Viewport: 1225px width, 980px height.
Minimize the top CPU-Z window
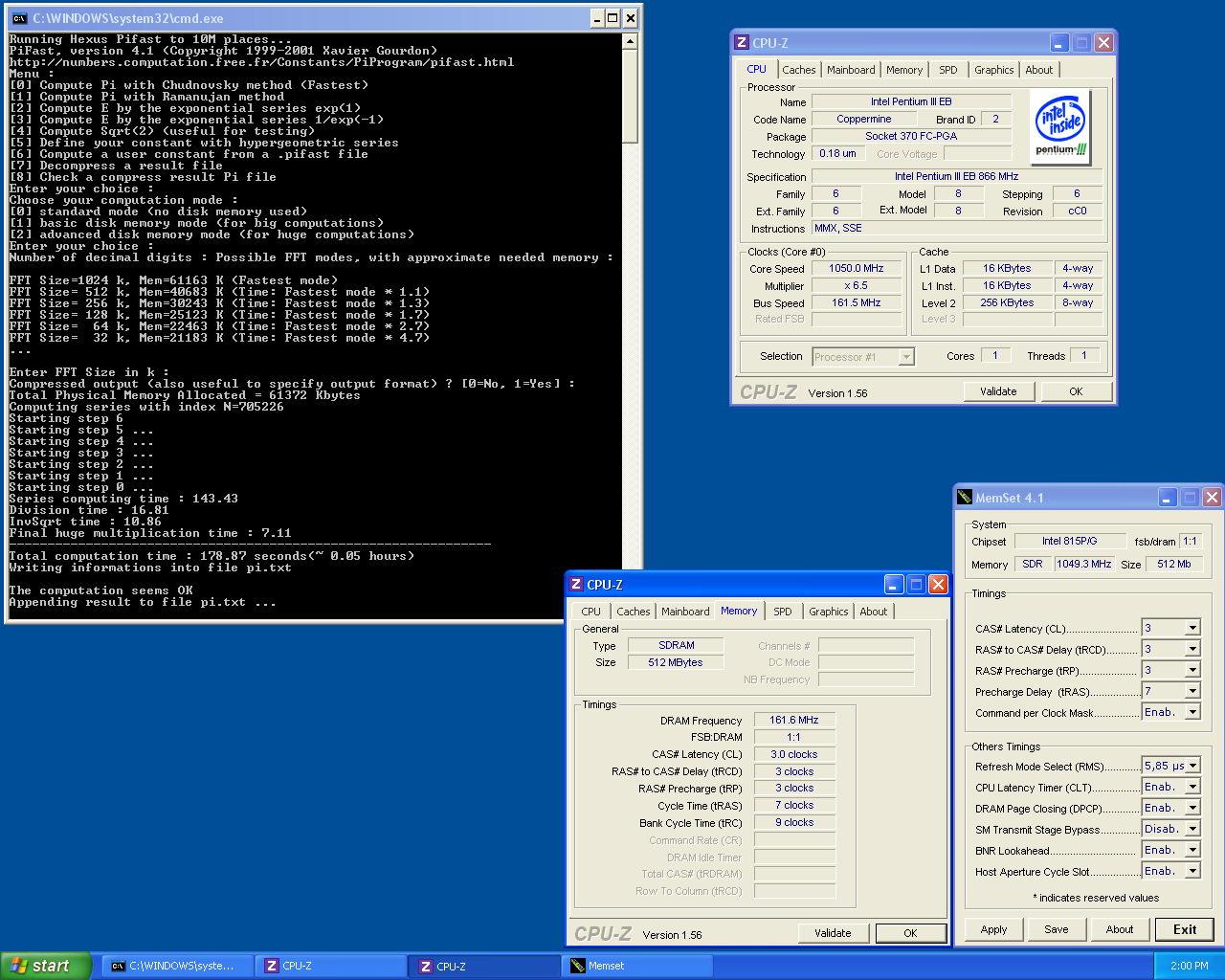[1058, 43]
